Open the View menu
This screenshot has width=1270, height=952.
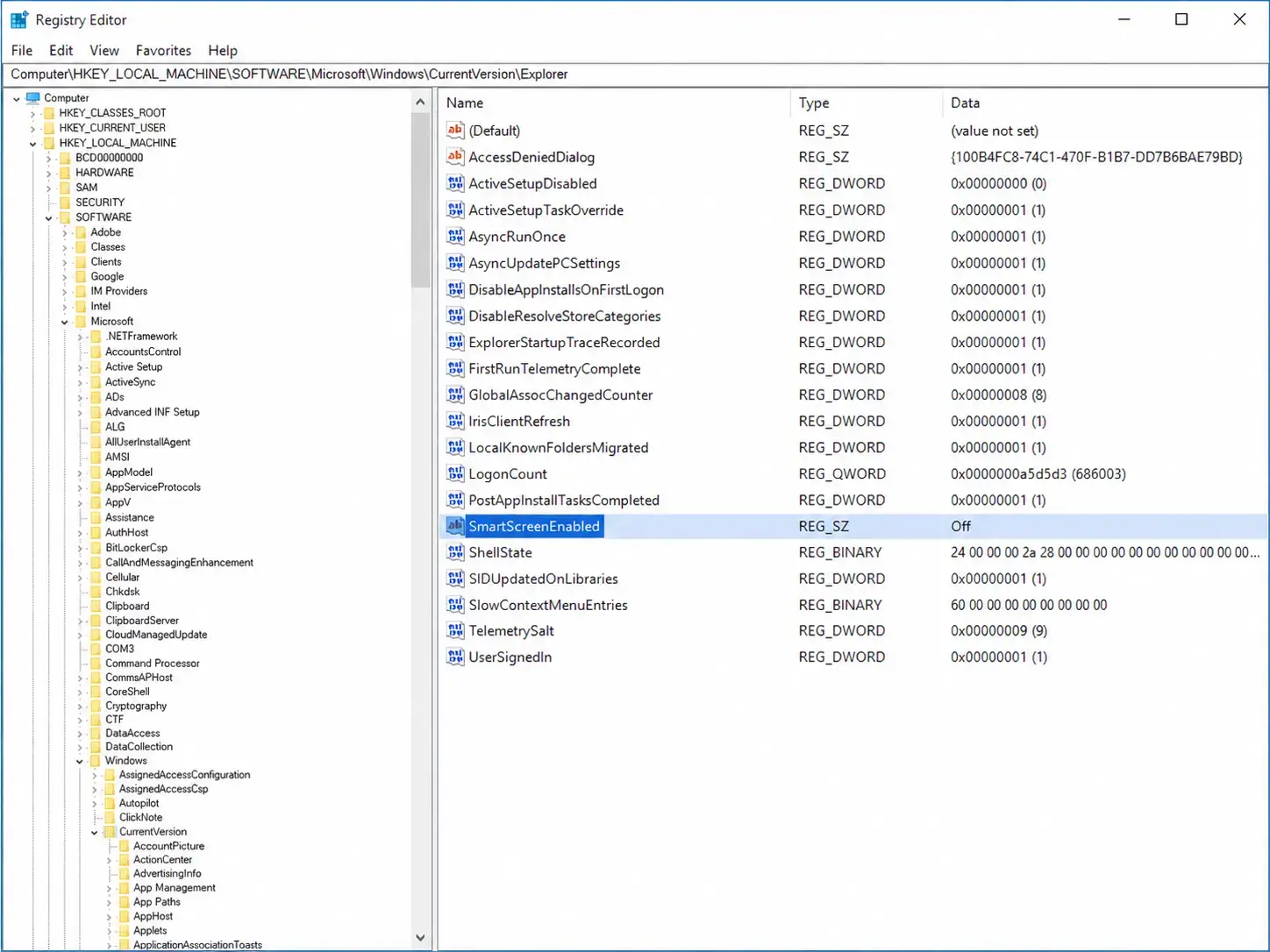(104, 51)
